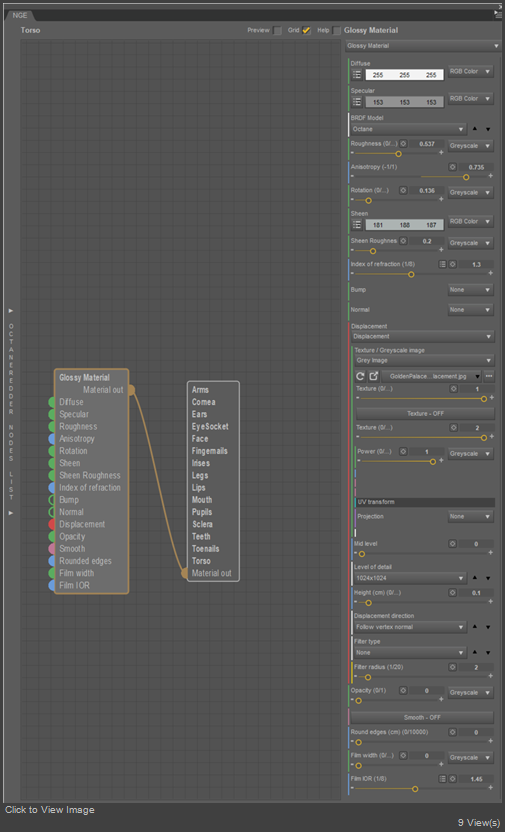Reset the Index of refraction value icon
Viewport: 505px width, 832px height.
click(x=452, y=264)
